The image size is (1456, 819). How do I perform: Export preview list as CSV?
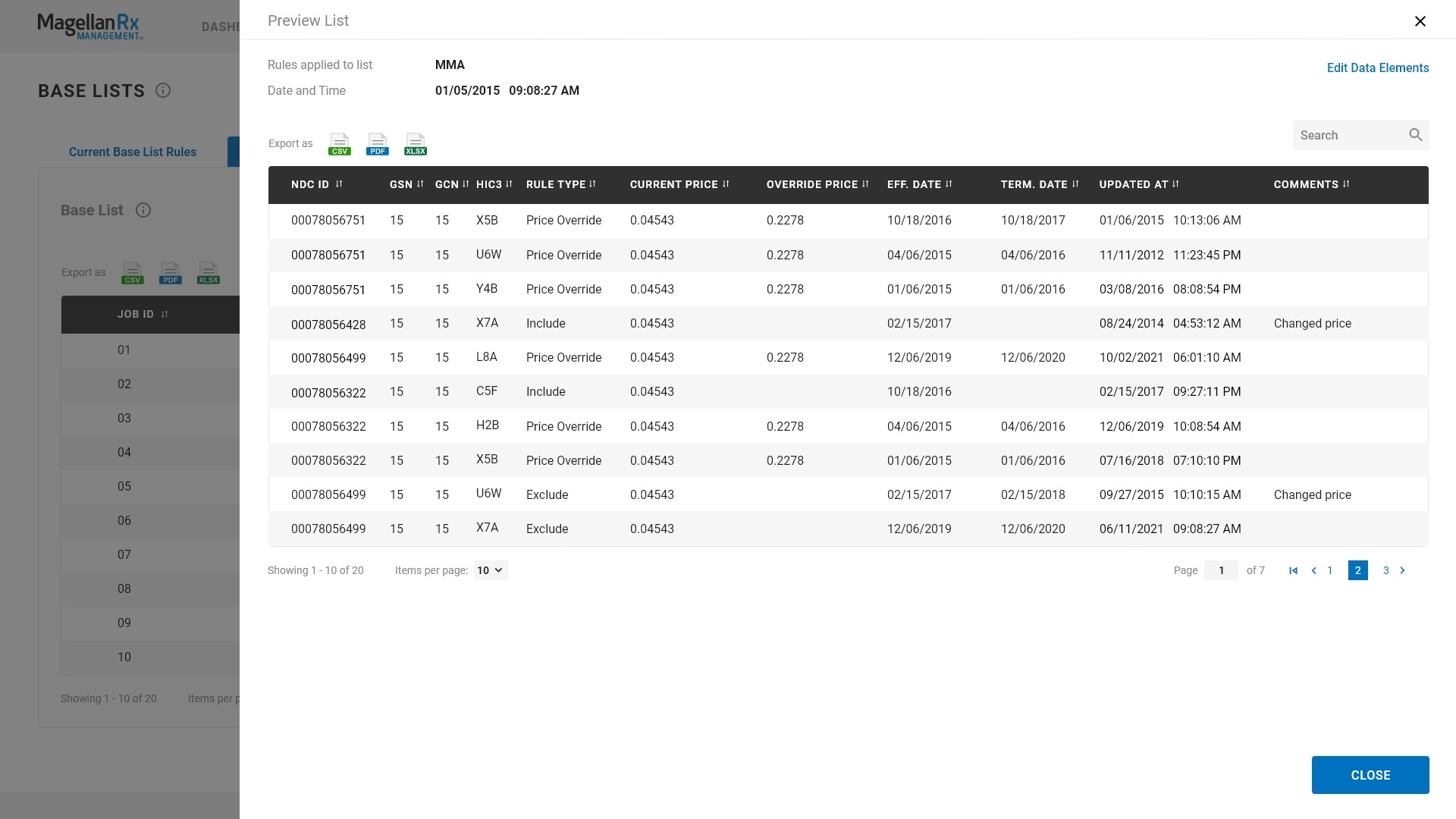(x=339, y=144)
